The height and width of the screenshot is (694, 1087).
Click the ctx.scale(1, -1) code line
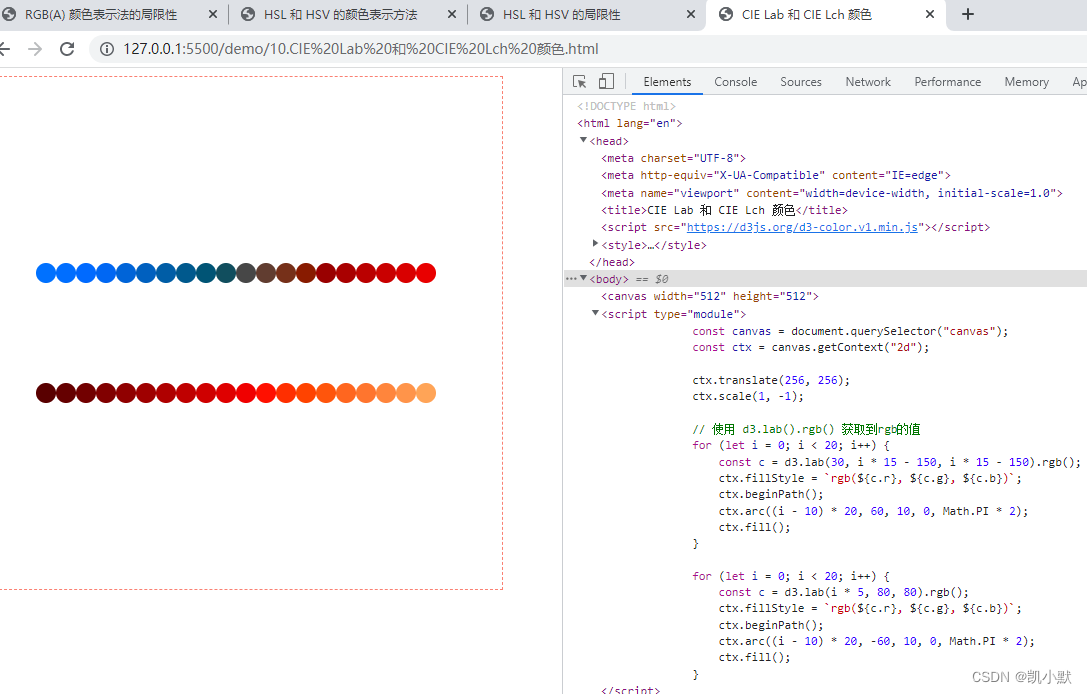click(748, 397)
